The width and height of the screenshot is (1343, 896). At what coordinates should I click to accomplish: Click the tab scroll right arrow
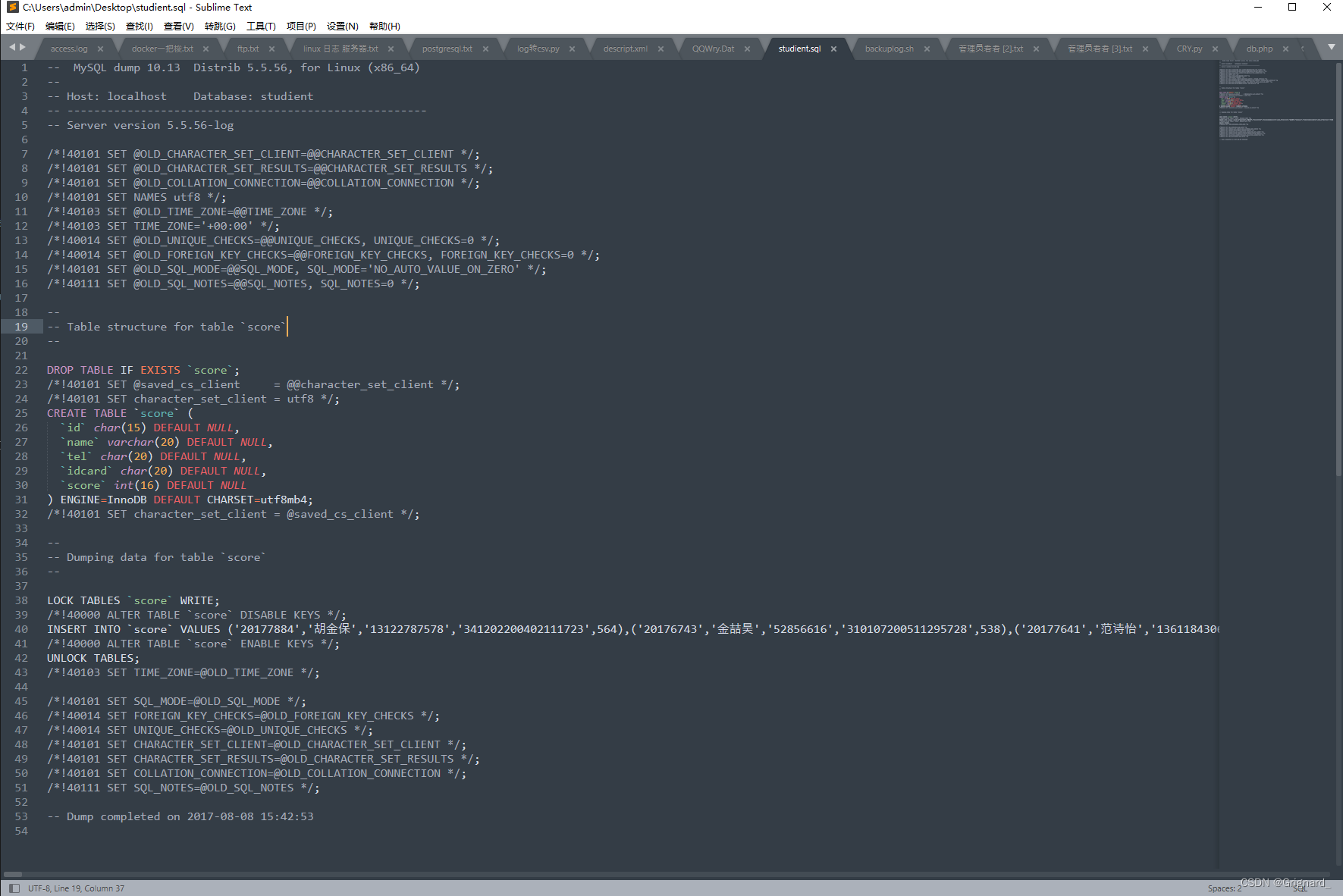tap(23, 47)
